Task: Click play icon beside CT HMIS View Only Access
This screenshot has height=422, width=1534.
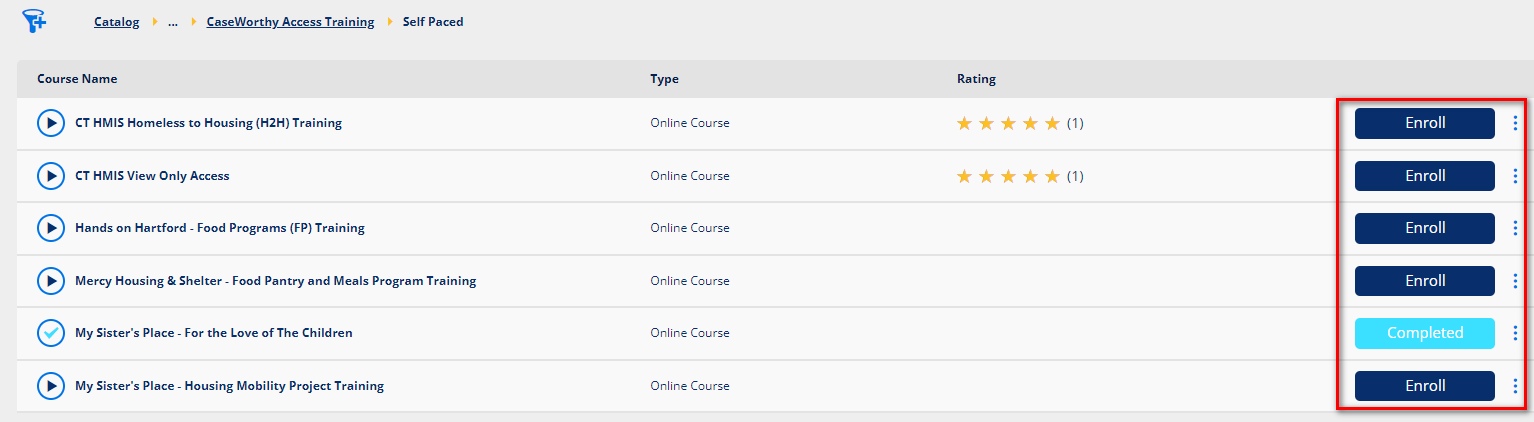Action: 50,176
